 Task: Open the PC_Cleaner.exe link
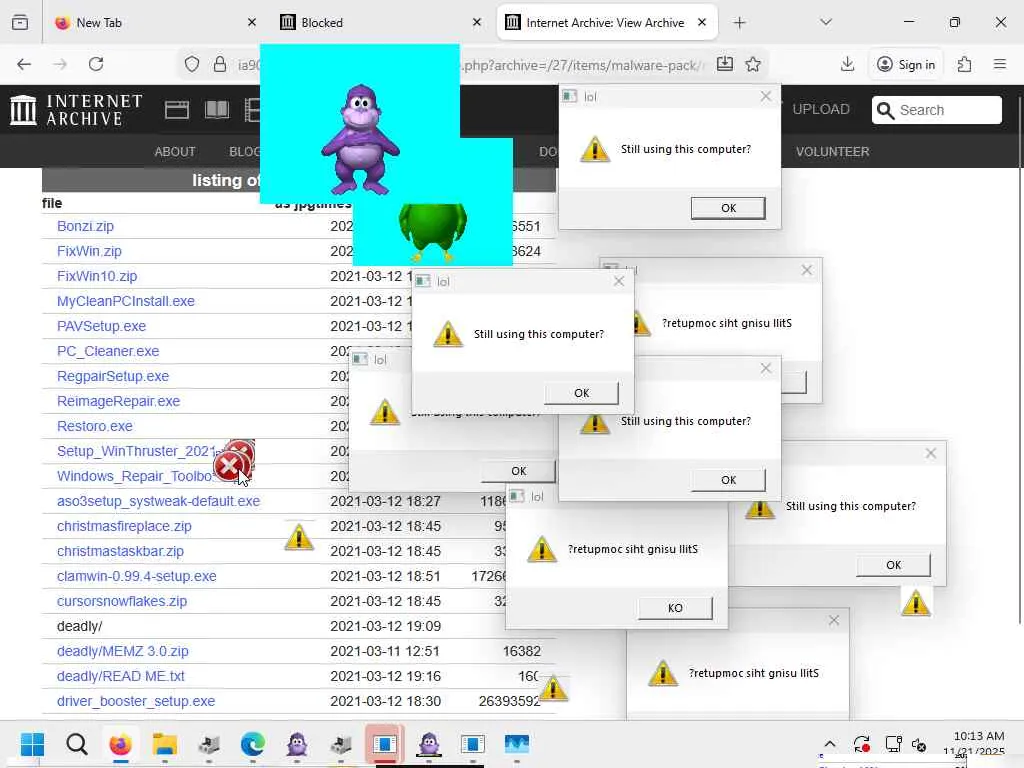pyautogui.click(x=108, y=351)
